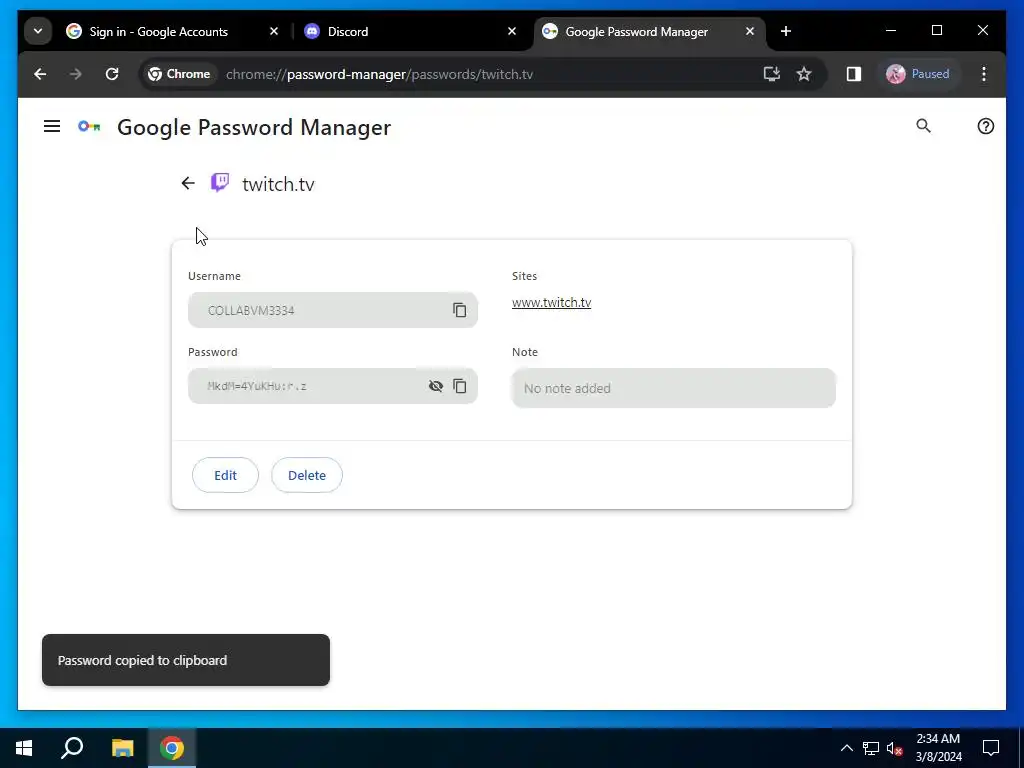
Task: Open the Password Manager hamburger menu
Action: coord(52,126)
